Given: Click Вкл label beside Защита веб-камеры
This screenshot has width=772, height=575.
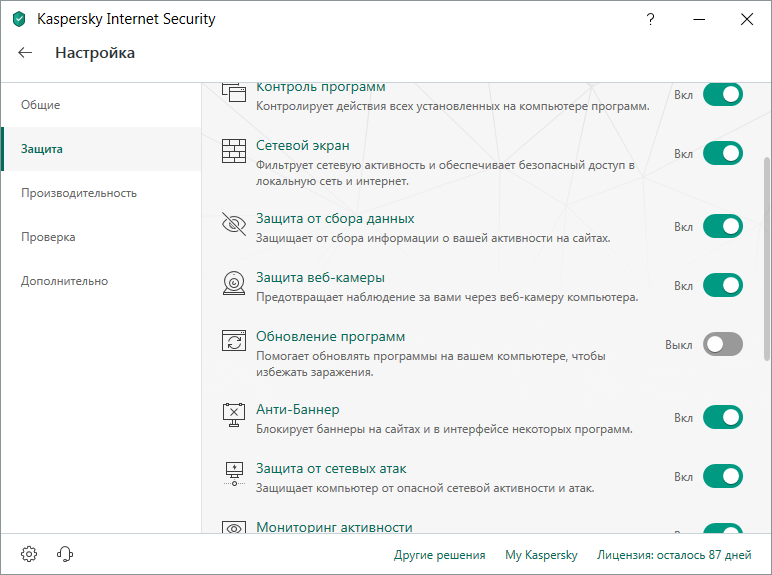Looking at the screenshot, I should (x=683, y=286).
